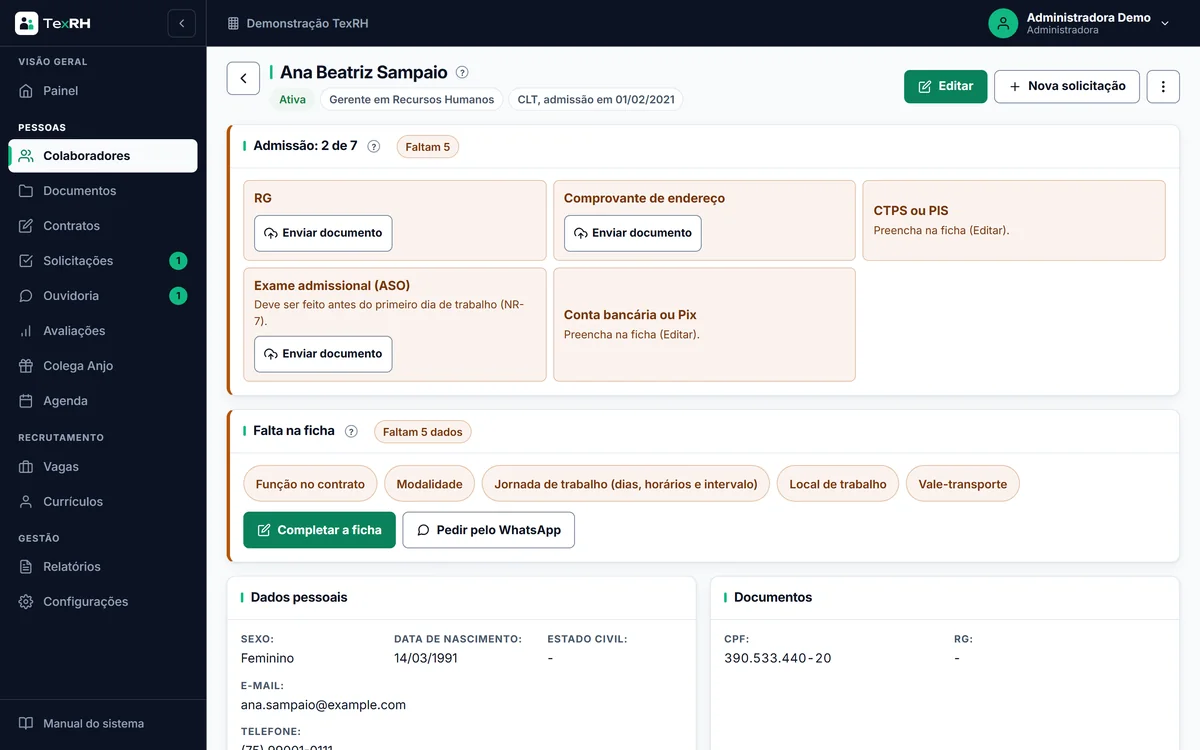Click the Modalidade chip
Screen dimensions: 1200x750
coord(429,484)
